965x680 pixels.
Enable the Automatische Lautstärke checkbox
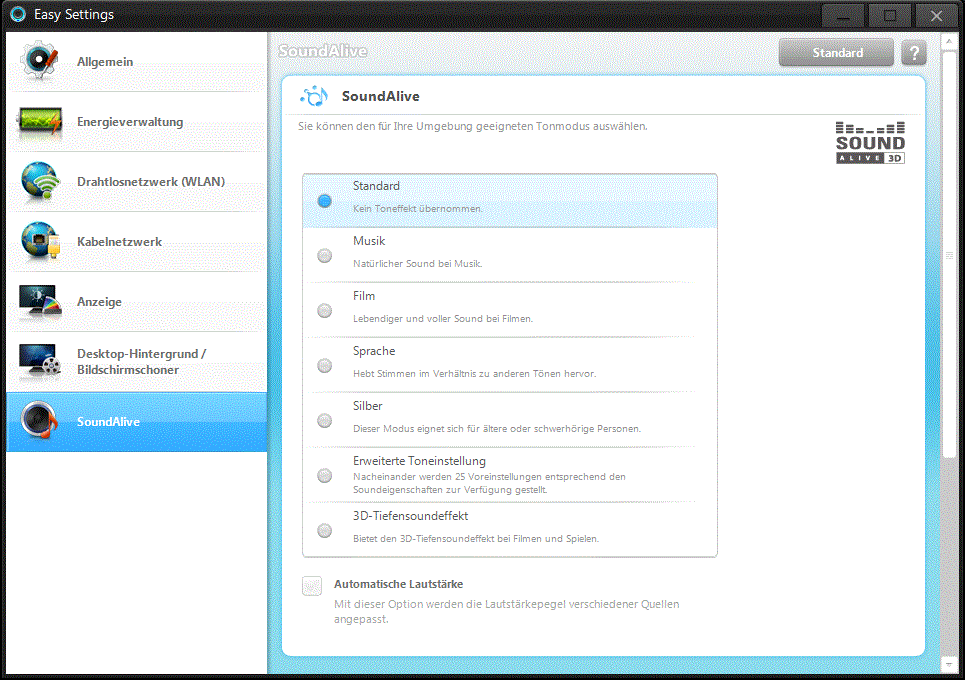click(x=312, y=586)
